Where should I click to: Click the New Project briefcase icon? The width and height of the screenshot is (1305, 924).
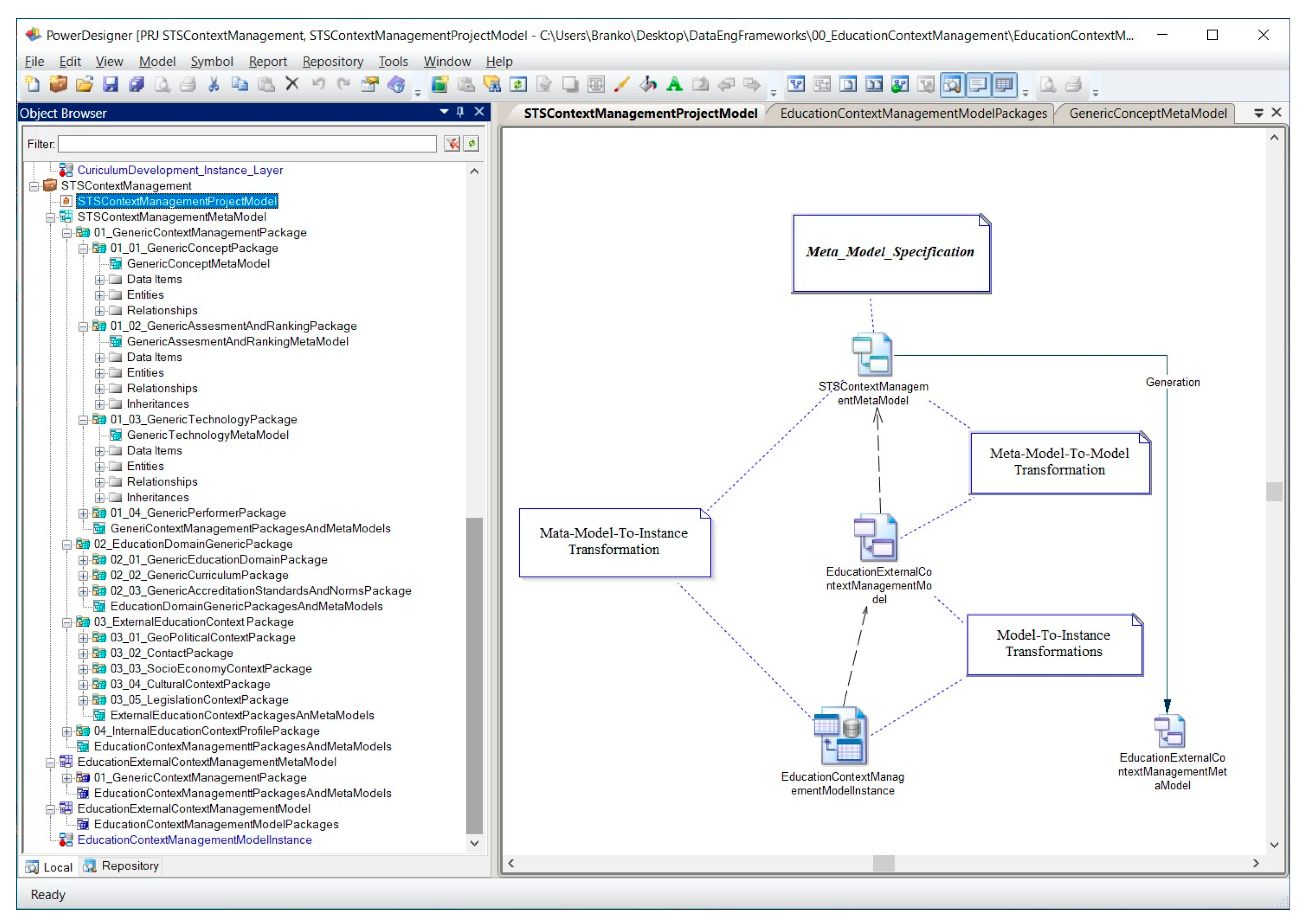click(x=58, y=85)
